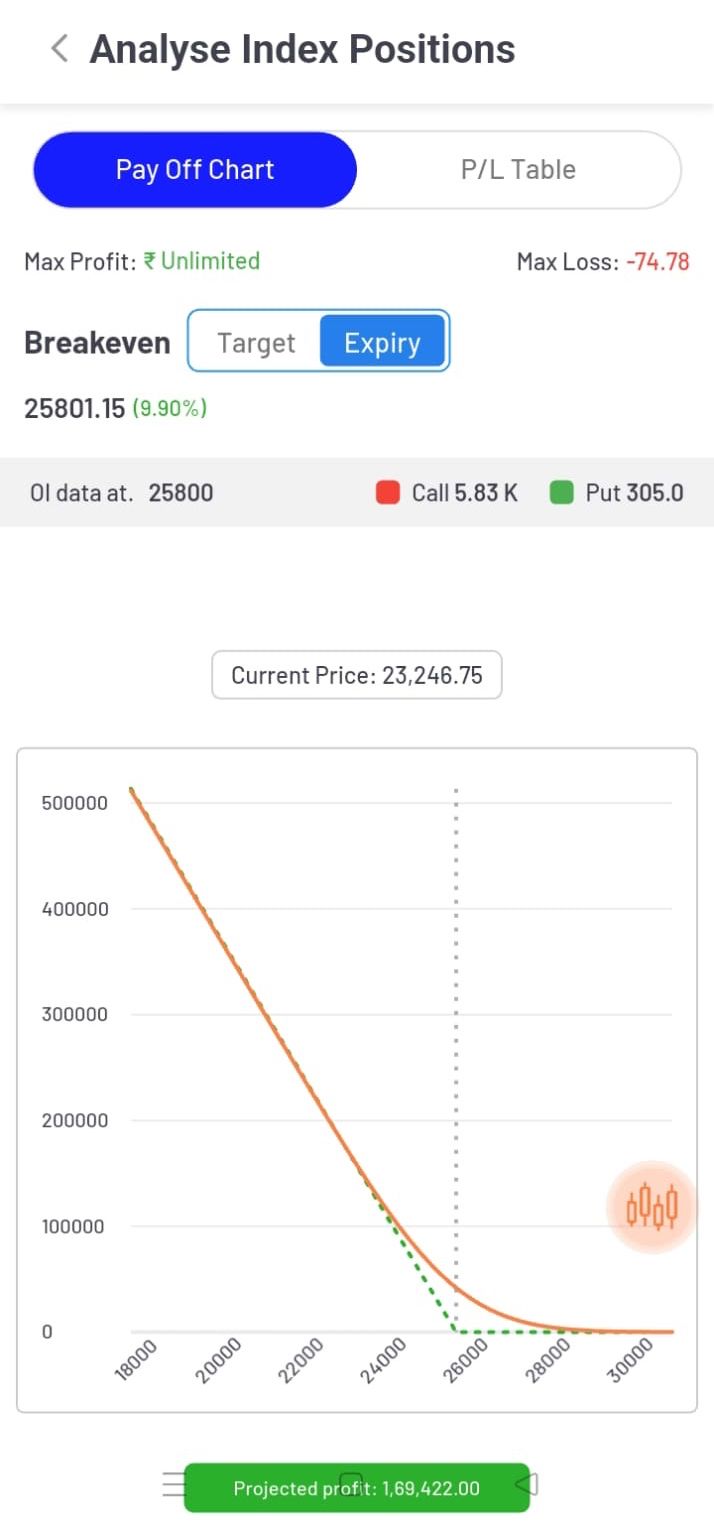Screen dimensions: 714x1528
Task: Tap the green Put legend square
Action: coord(562,492)
